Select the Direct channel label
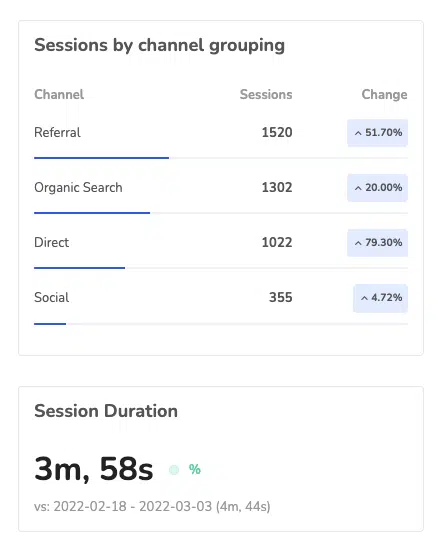This screenshot has height=552, width=440. click(51, 242)
